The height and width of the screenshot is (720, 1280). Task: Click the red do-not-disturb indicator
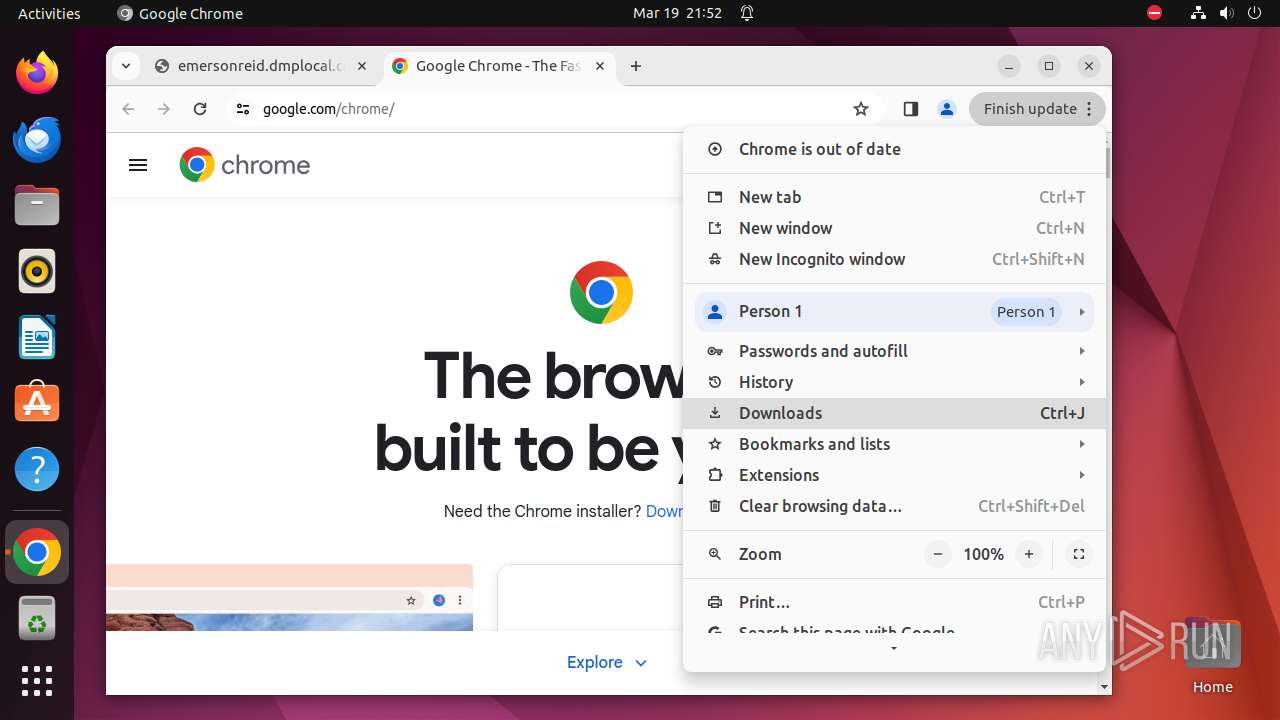point(1154,13)
